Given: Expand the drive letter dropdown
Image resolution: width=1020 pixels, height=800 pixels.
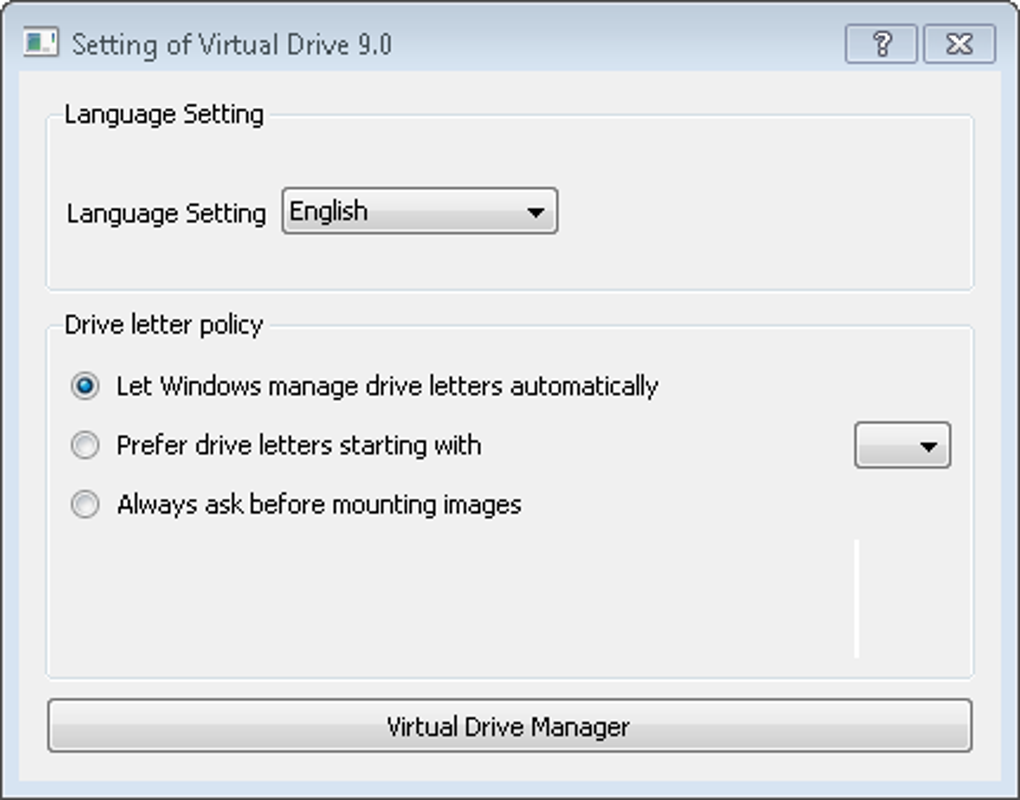Looking at the screenshot, I should (x=902, y=446).
